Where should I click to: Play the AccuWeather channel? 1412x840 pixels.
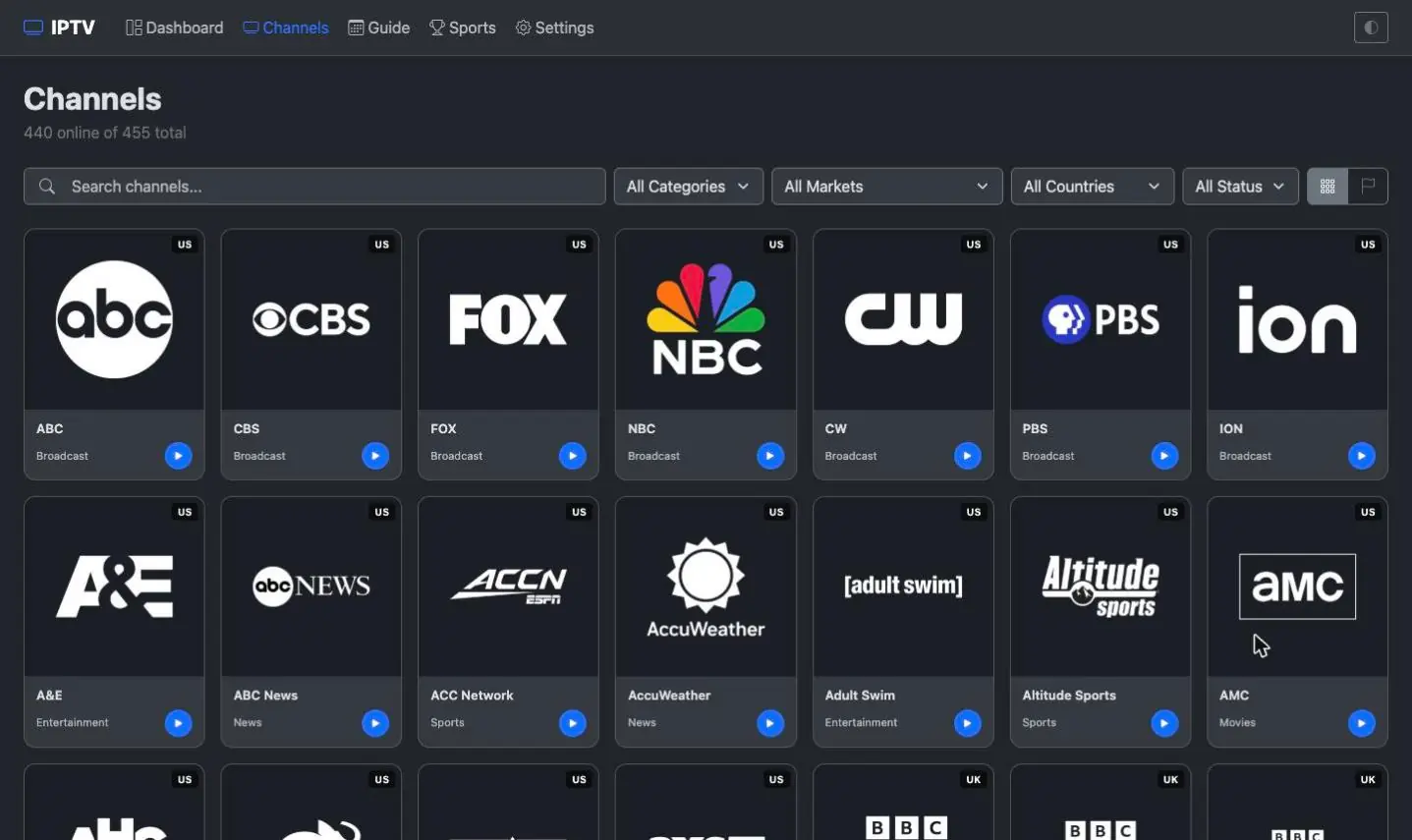(x=770, y=723)
